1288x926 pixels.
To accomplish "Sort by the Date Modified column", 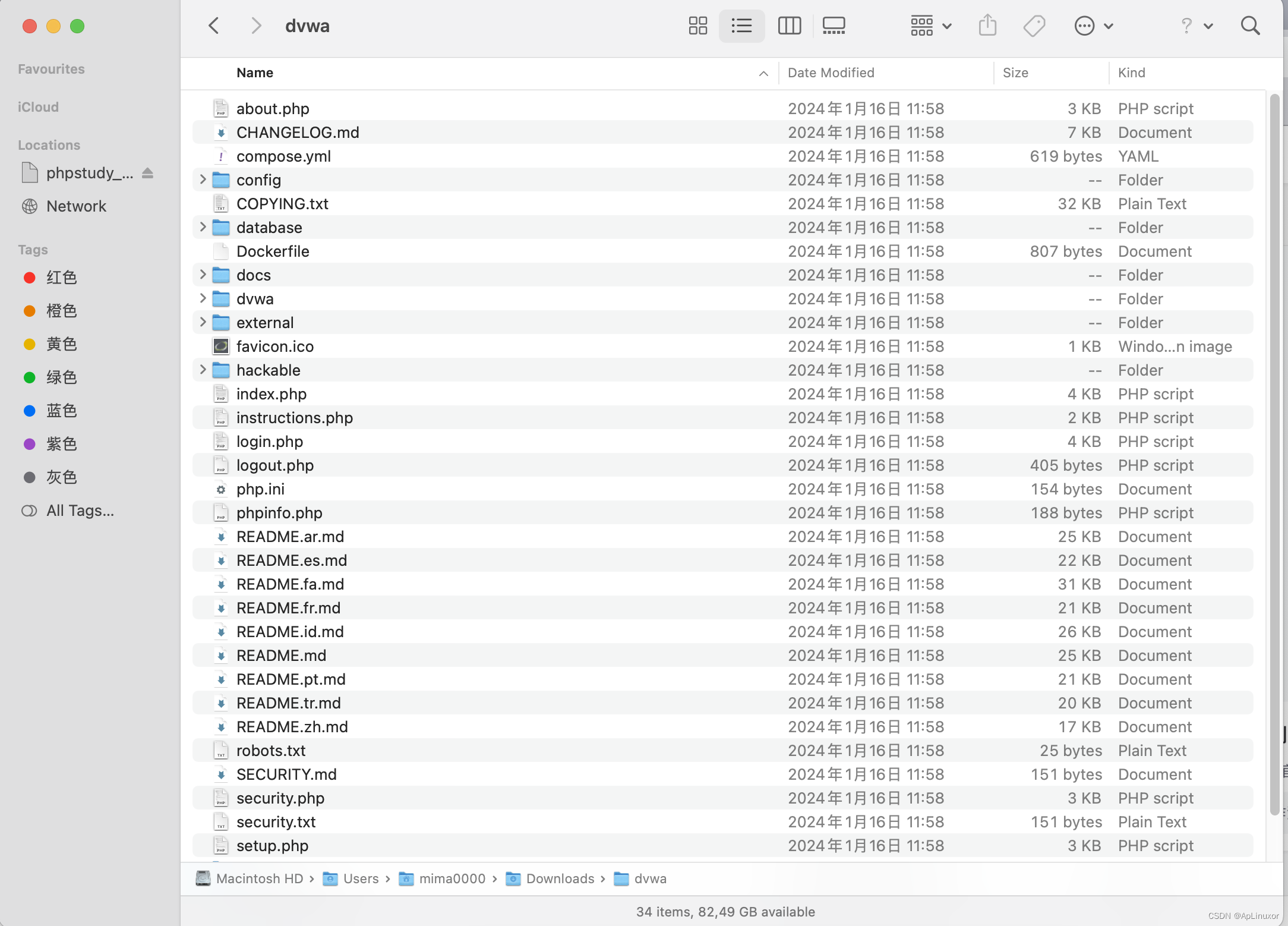I will [831, 73].
